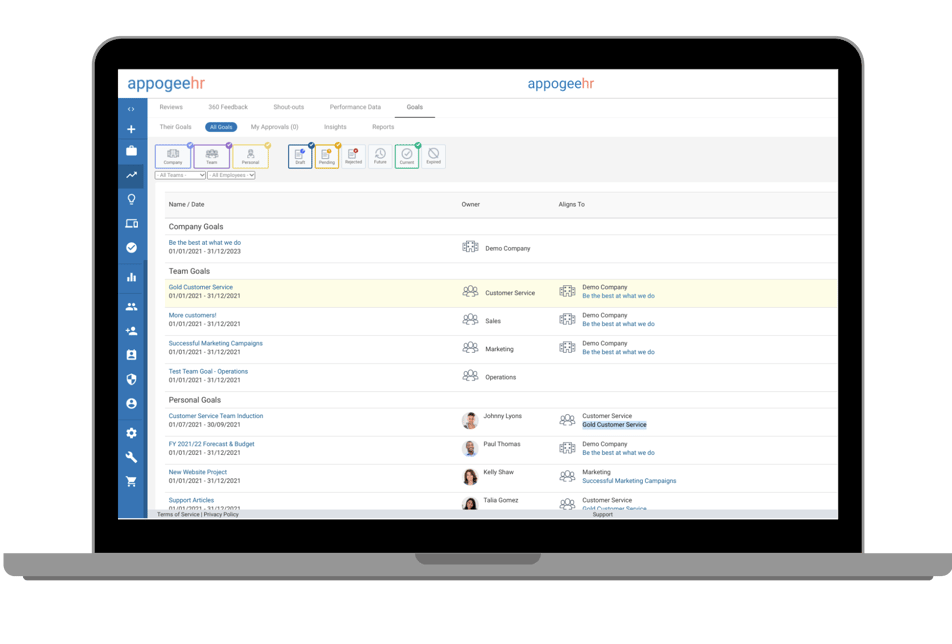The height and width of the screenshot is (644, 952).
Task: Click the Aligns To column header
Action: pos(571,205)
